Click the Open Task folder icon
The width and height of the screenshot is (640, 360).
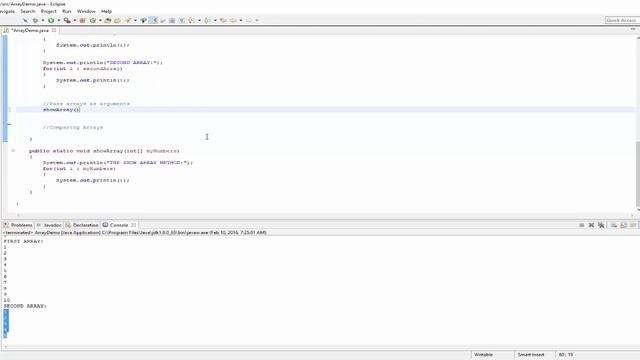click(x=117, y=20)
